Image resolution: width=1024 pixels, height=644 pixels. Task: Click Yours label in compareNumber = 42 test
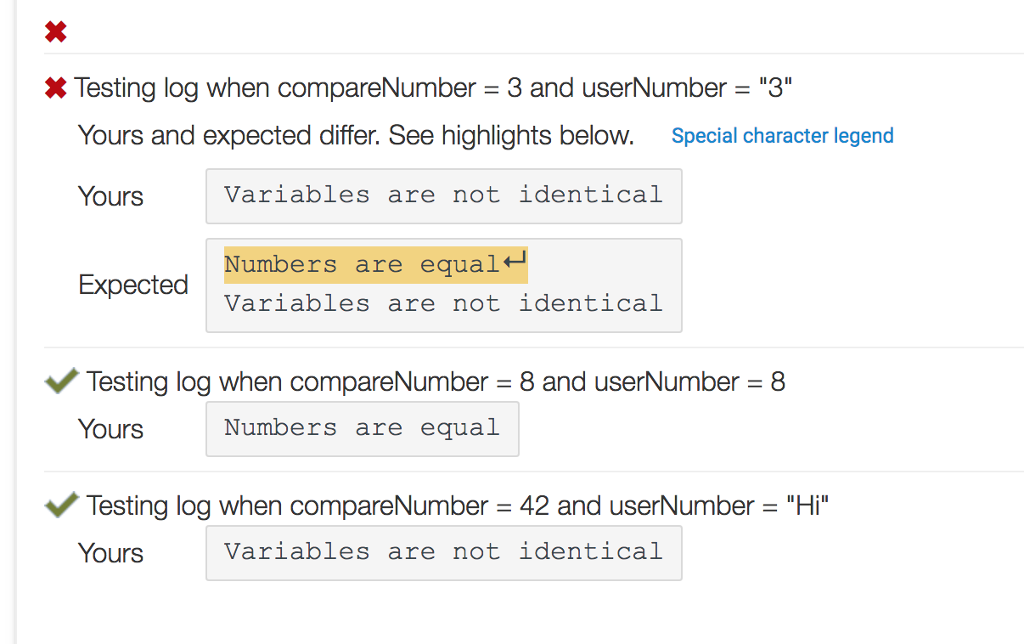coord(110,554)
